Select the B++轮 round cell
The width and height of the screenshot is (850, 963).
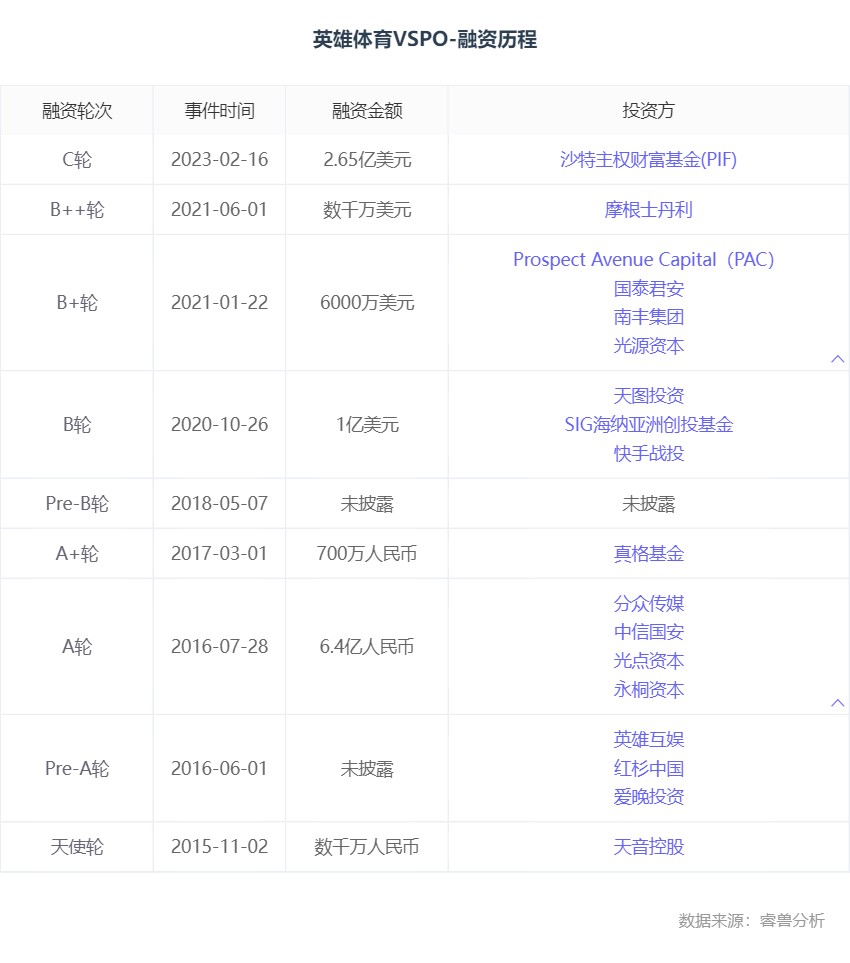point(77,210)
